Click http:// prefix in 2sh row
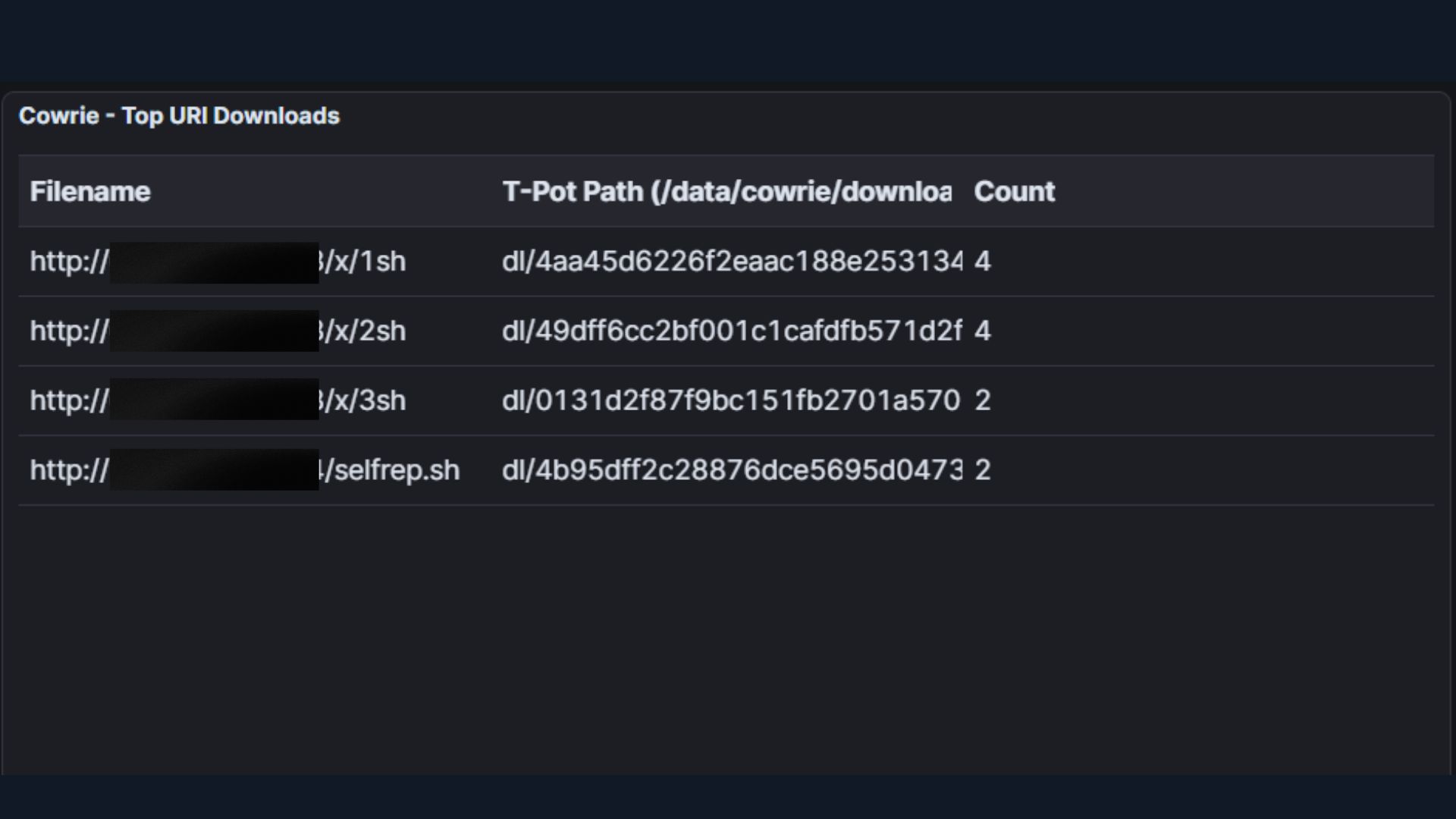This screenshot has height=819, width=1456. click(x=68, y=331)
